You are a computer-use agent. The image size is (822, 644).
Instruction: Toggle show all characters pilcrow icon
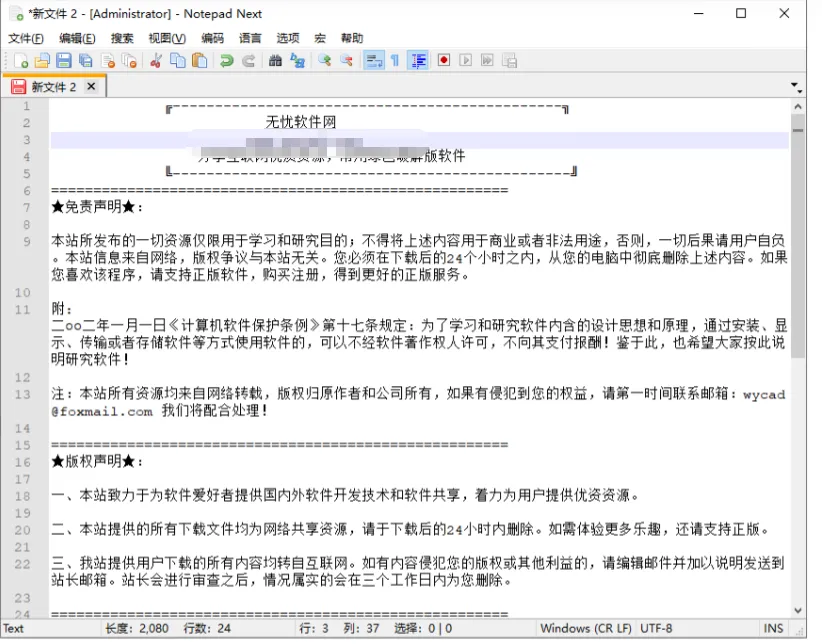pos(395,61)
